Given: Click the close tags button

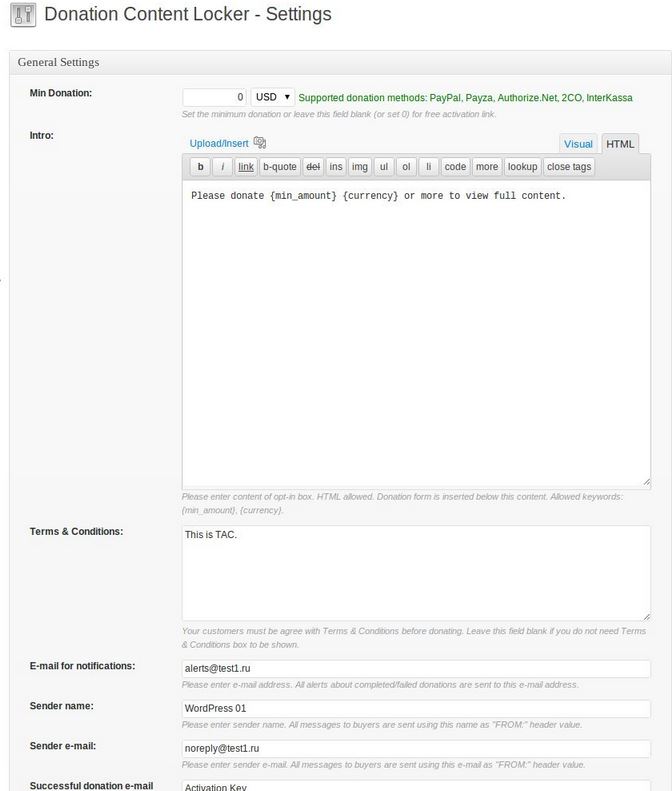Looking at the screenshot, I should point(569,166).
